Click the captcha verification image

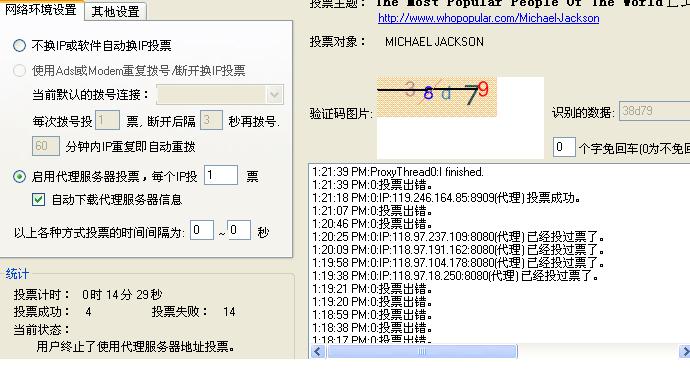click(x=437, y=97)
